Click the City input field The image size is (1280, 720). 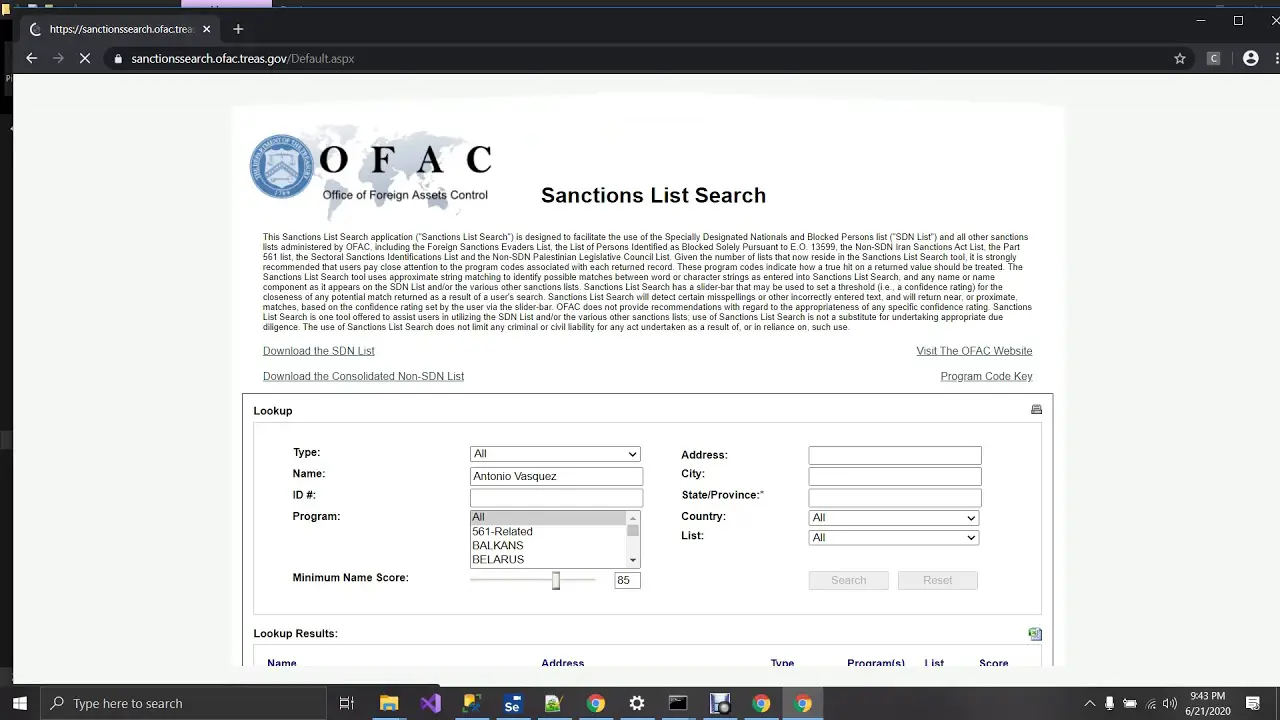895,477
